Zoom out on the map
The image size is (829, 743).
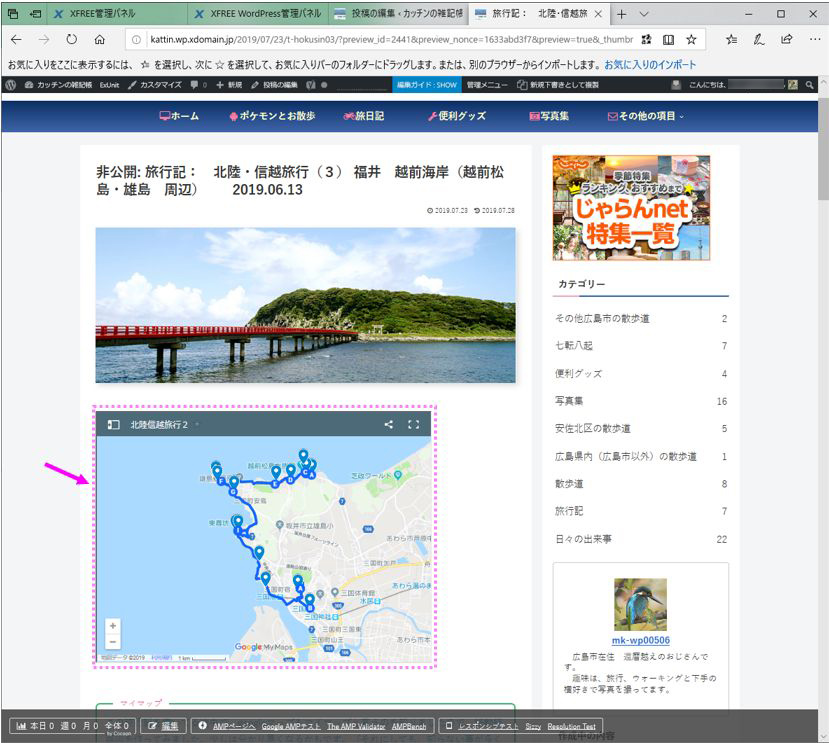113,642
